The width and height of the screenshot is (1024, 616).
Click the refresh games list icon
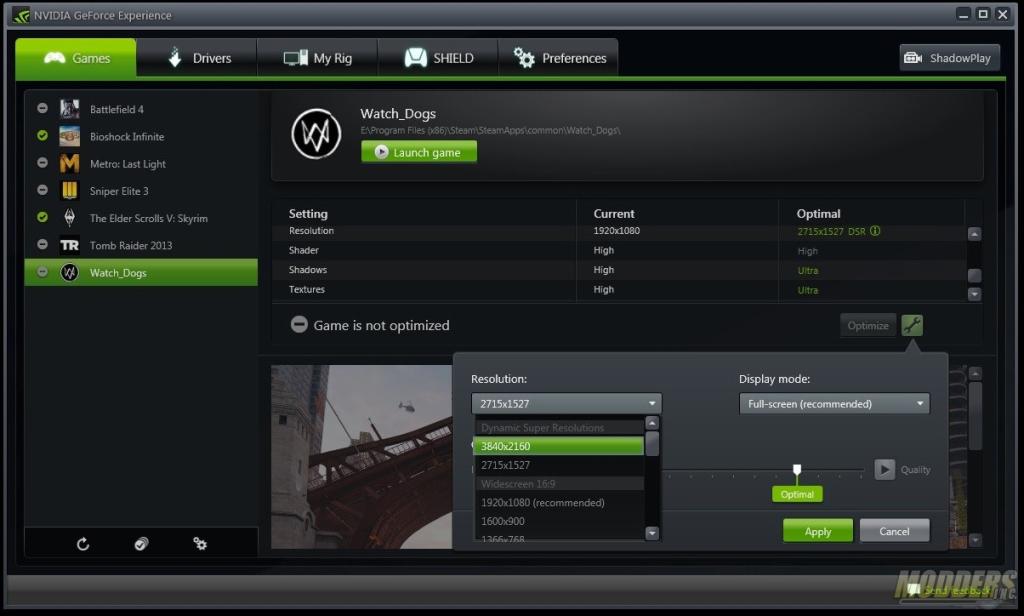click(83, 543)
